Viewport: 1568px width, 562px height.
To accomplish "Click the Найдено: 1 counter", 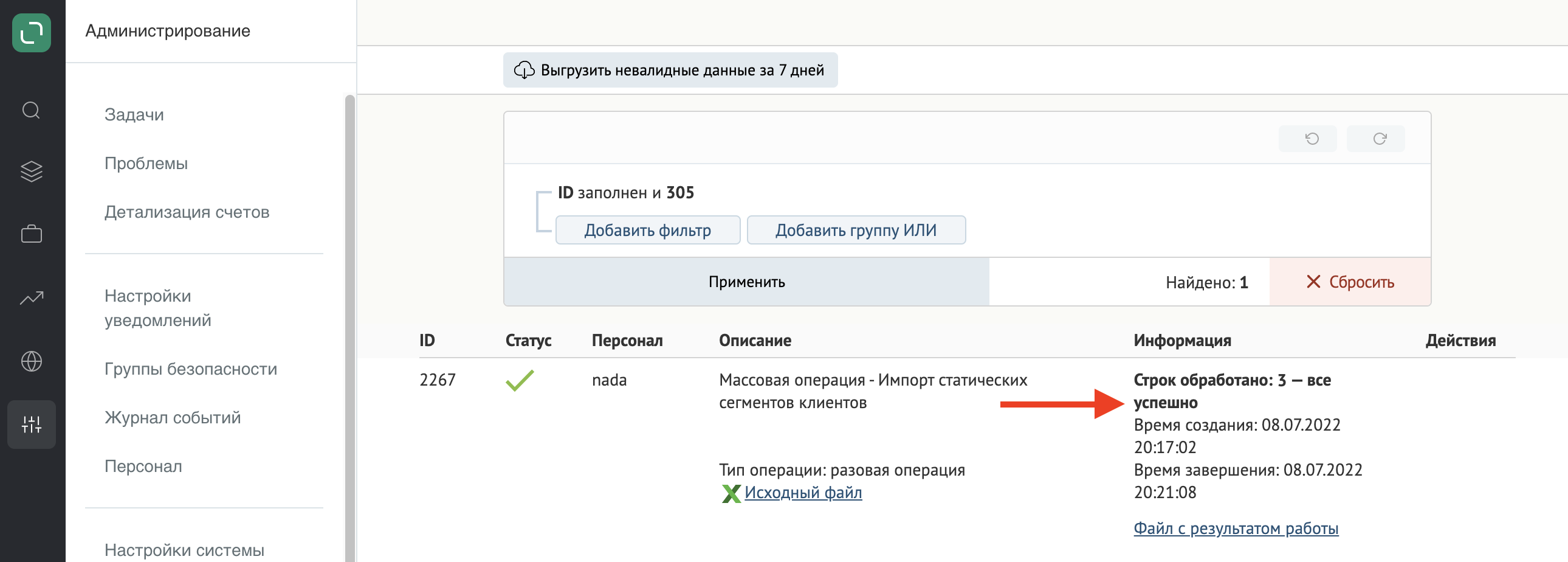I will point(1206,283).
